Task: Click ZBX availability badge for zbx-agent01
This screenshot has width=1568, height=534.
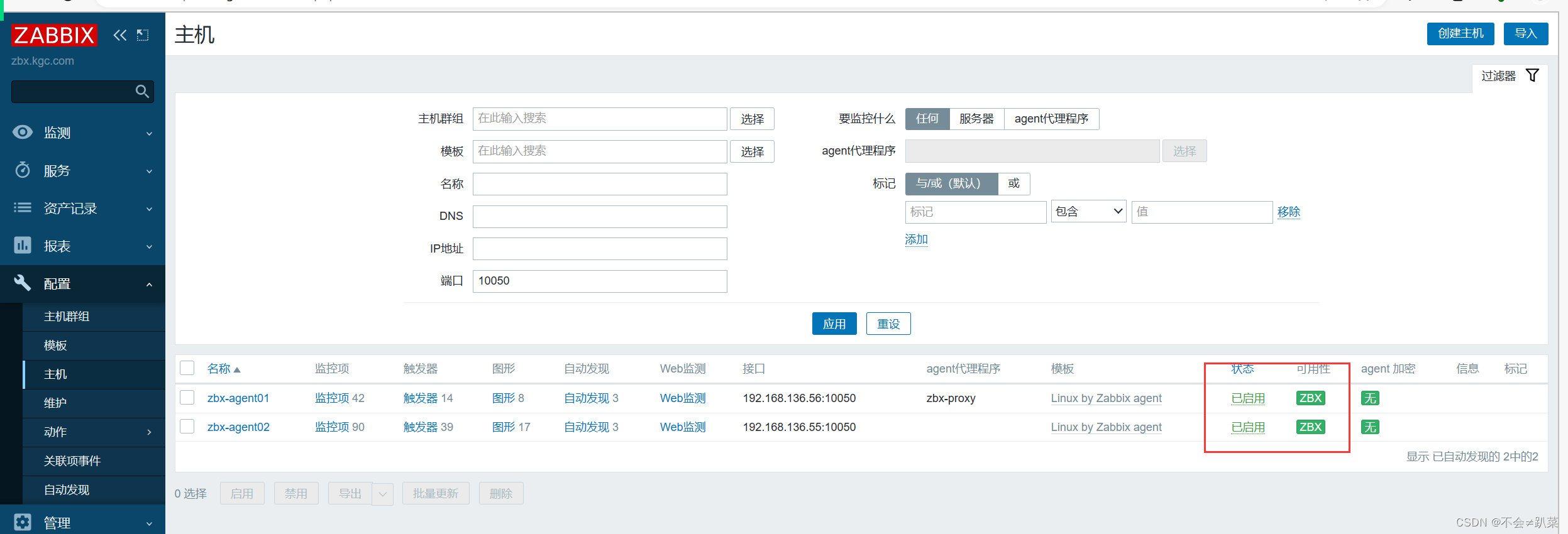Action: pyautogui.click(x=1311, y=398)
